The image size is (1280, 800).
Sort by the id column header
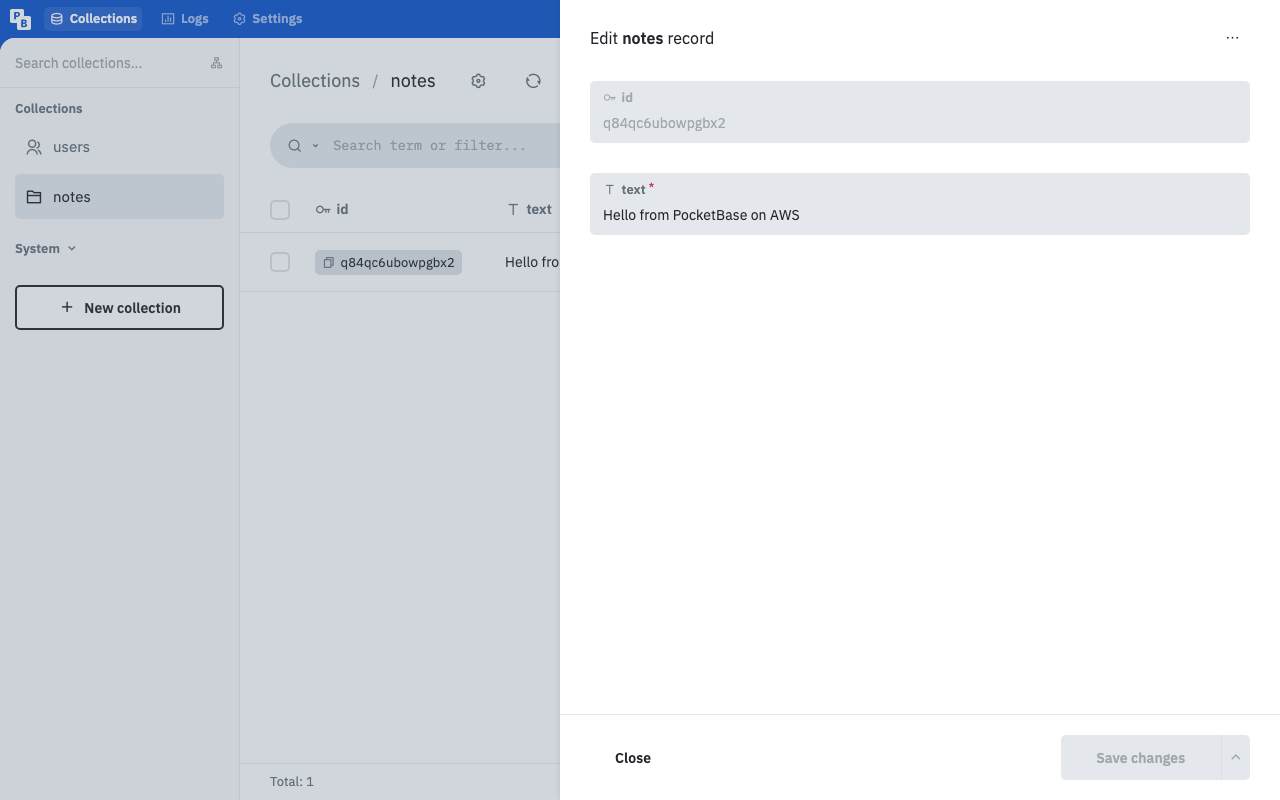(332, 210)
